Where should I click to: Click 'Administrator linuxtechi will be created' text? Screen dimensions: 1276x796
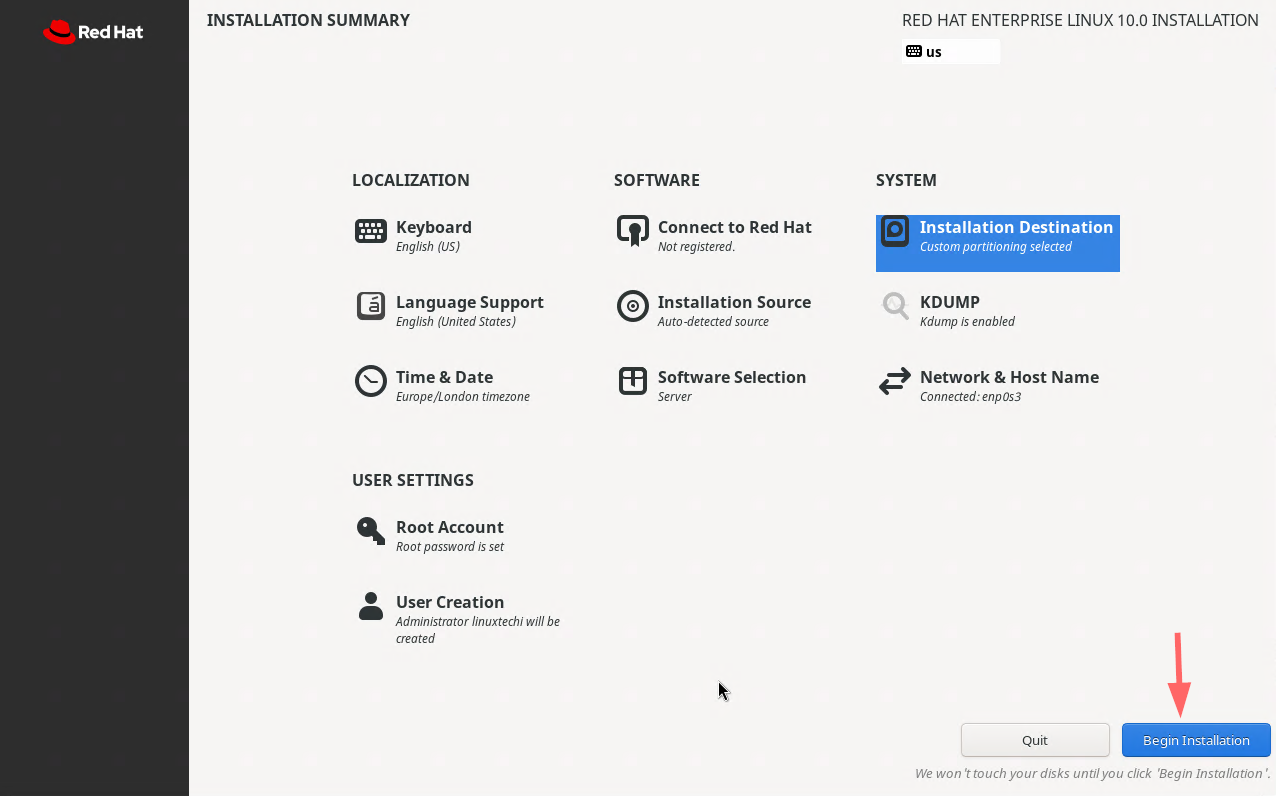tap(478, 630)
